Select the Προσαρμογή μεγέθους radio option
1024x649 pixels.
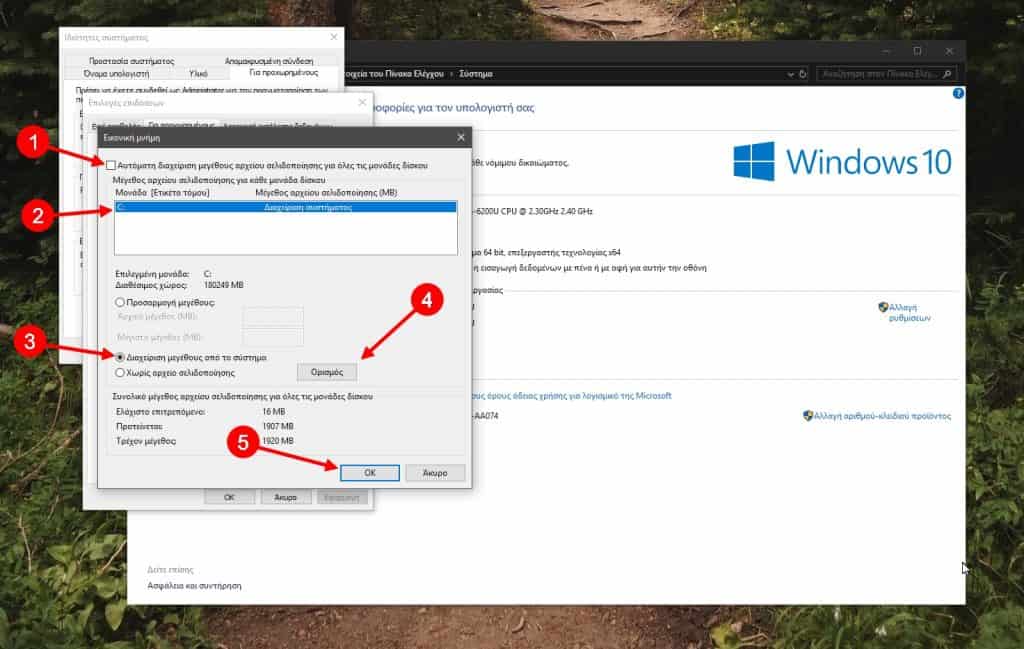121,301
